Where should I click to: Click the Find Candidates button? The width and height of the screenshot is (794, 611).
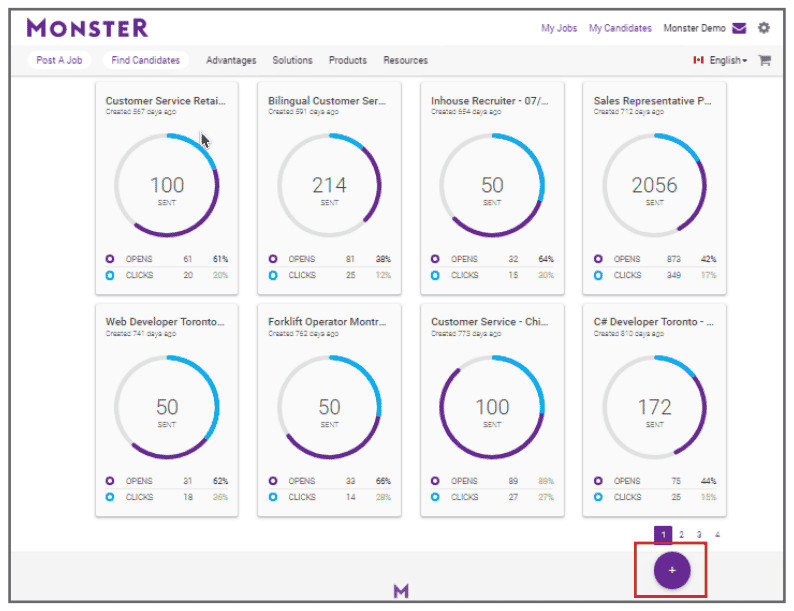coord(145,60)
